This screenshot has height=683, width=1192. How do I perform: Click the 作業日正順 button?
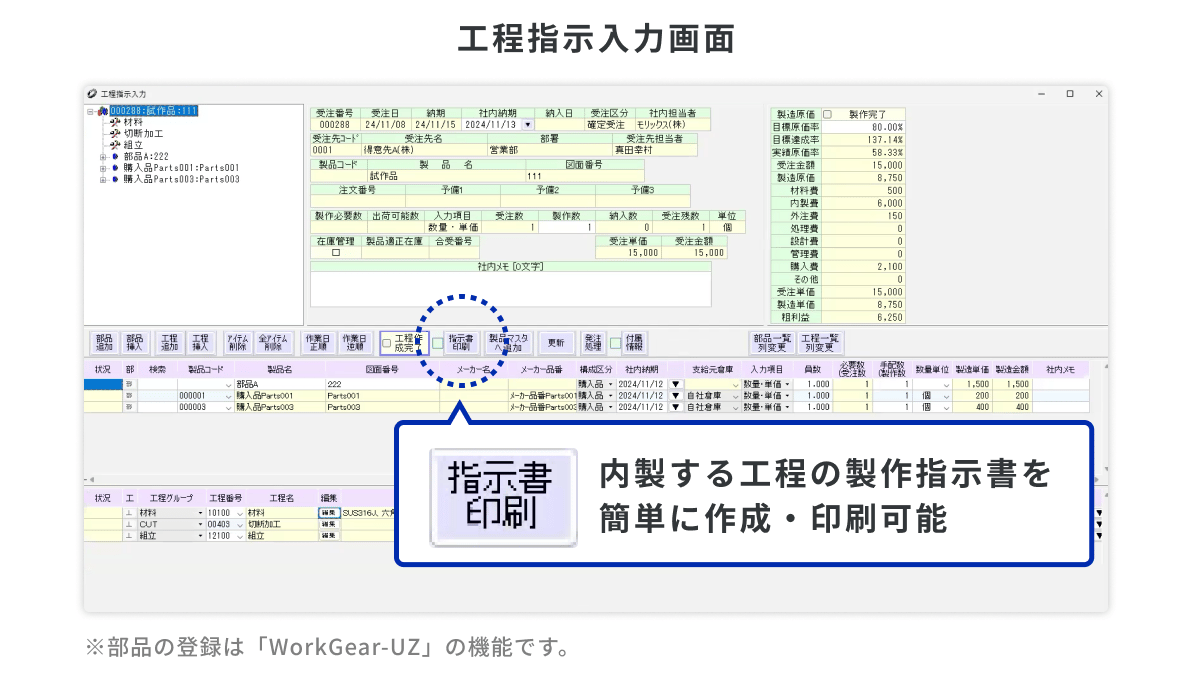click(x=318, y=343)
